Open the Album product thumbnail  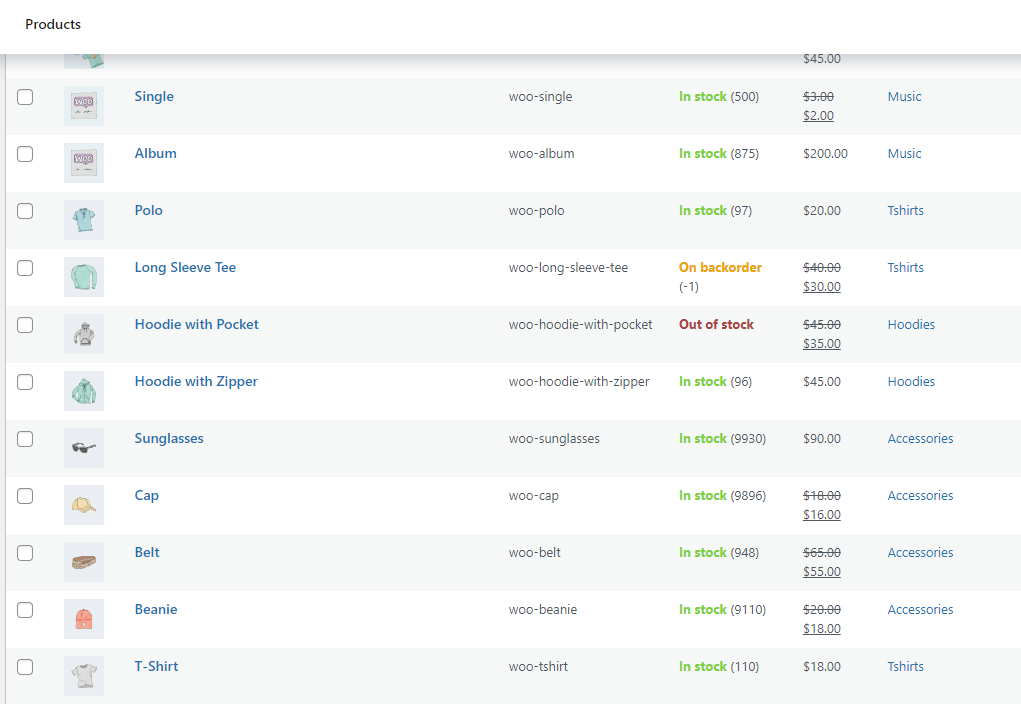pos(84,163)
